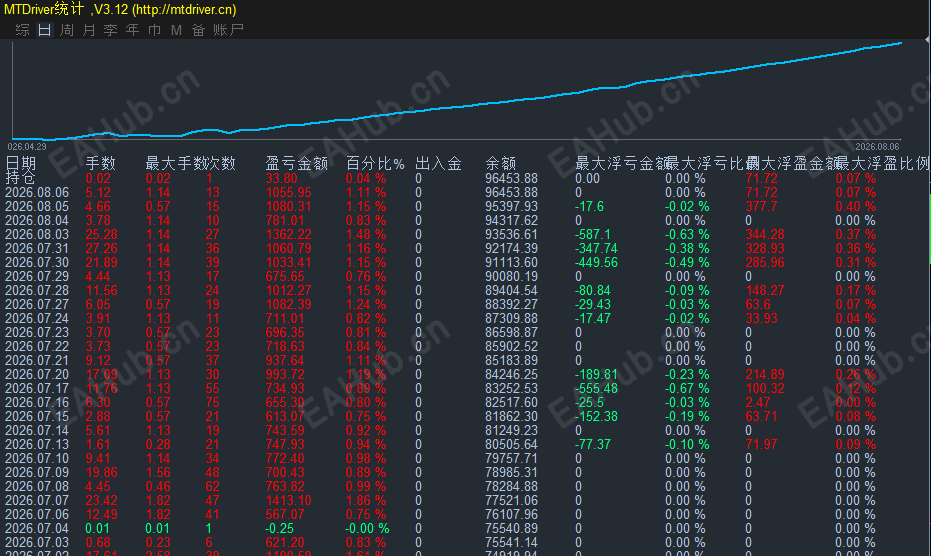Click max floating loss -555.48
931x557 pixels.
(x=596, y=388)
